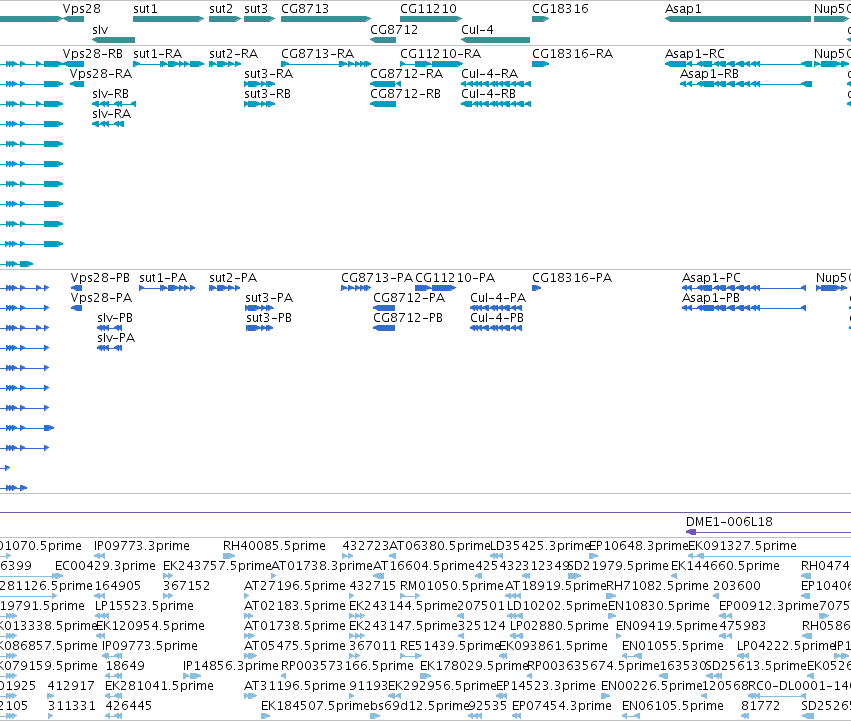Click transcript sut1-RA
Viewport: 851px width, 721px height.
tap(157, 54)
